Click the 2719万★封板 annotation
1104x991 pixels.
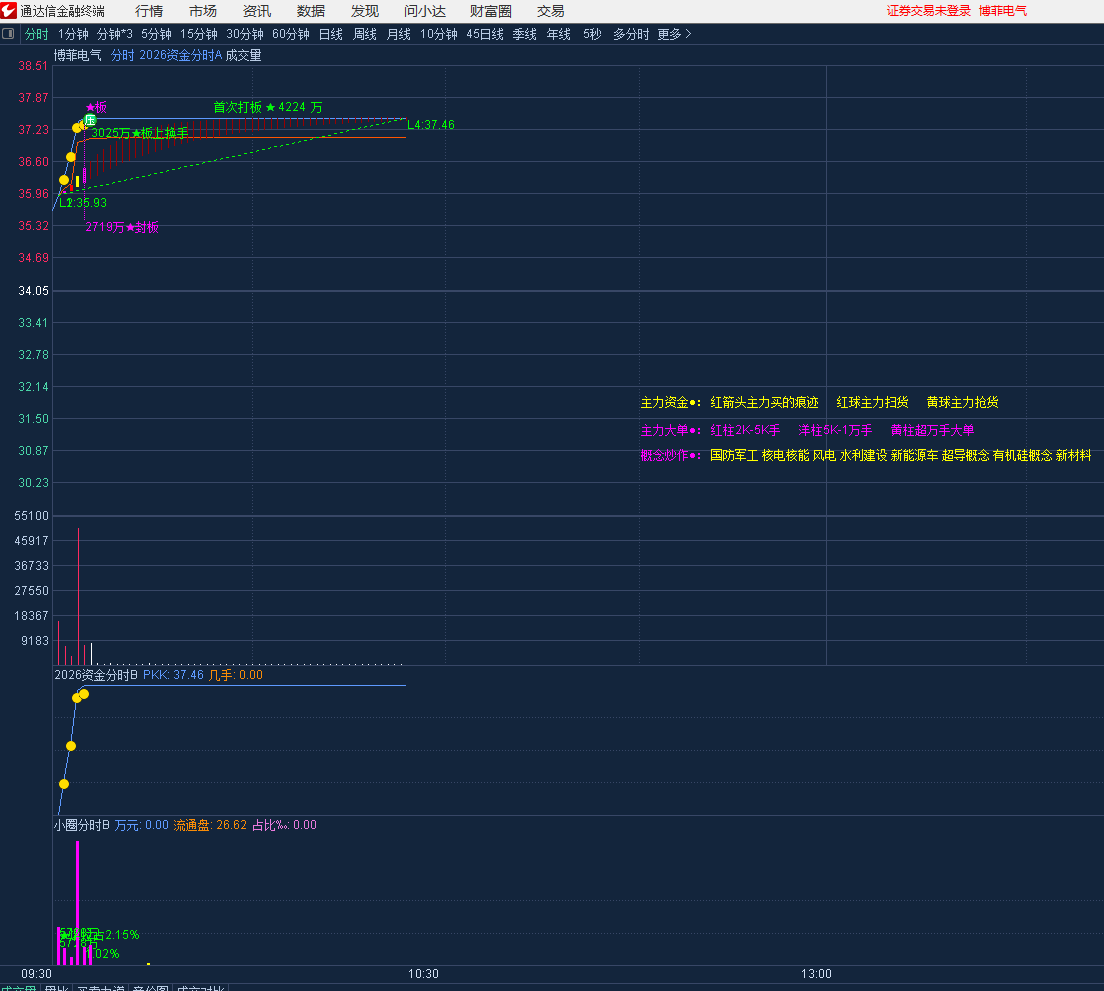[121, 227]
